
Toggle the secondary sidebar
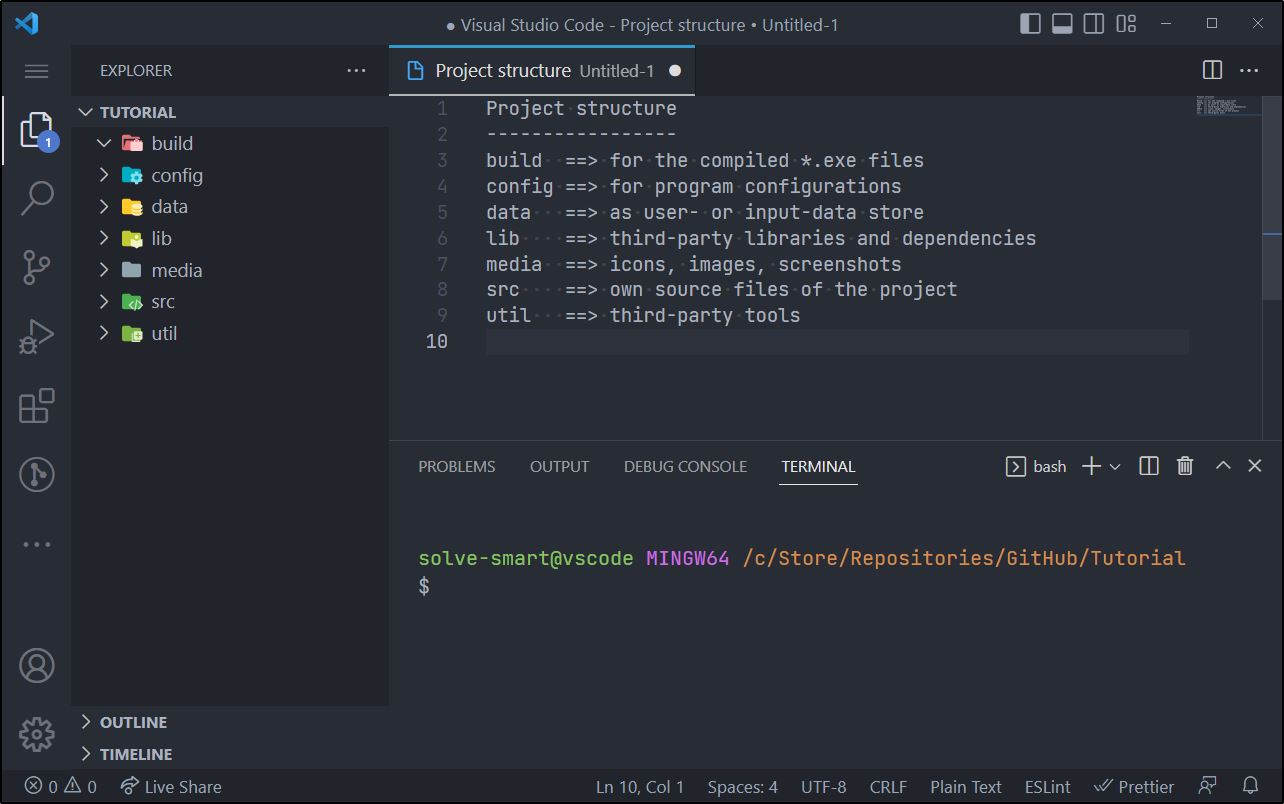pyautogui.click(x=1092, y=23)
